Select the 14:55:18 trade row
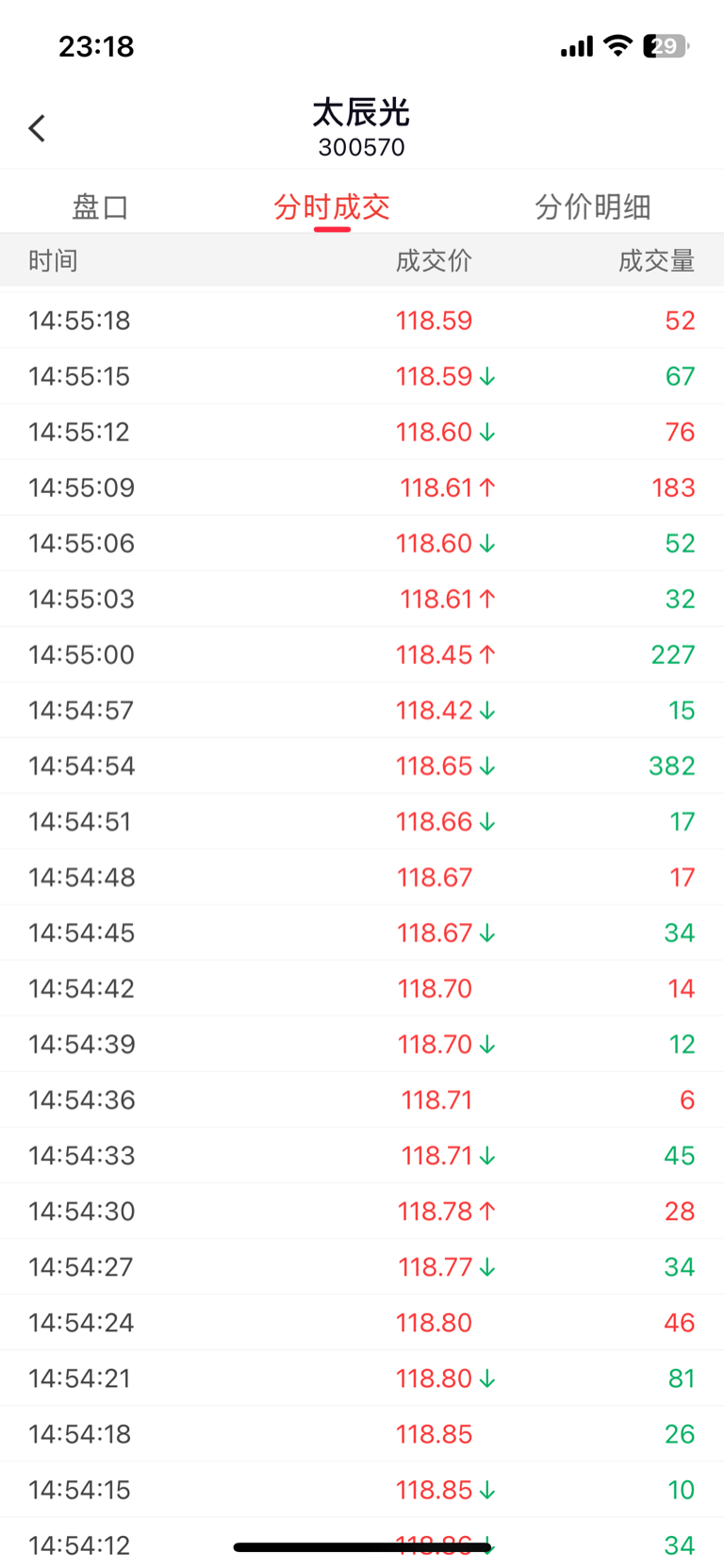724x1568 pixels. tap(362, 321)
